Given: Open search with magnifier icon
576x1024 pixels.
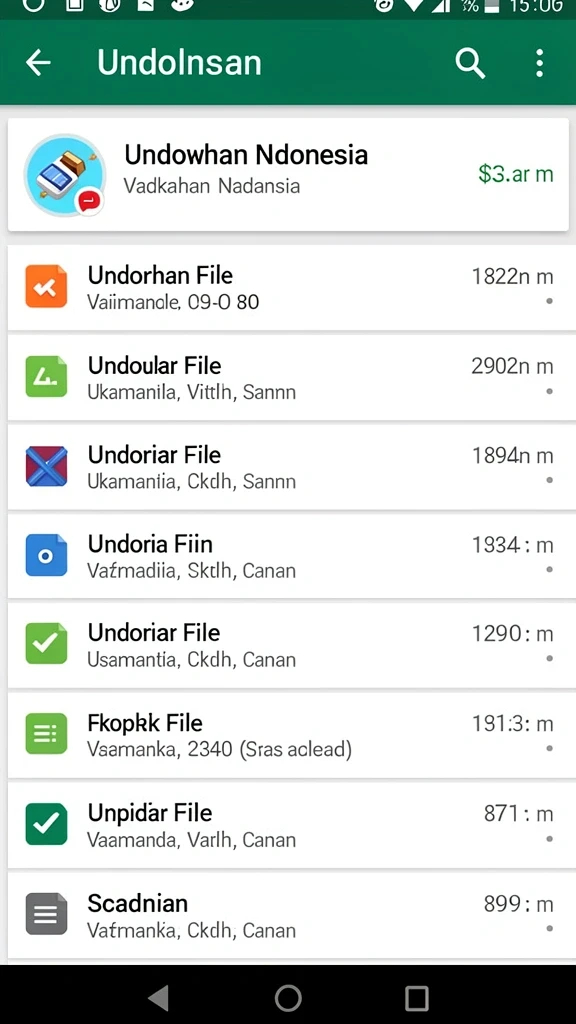Looking at the screenshot, I should point(470,63).
